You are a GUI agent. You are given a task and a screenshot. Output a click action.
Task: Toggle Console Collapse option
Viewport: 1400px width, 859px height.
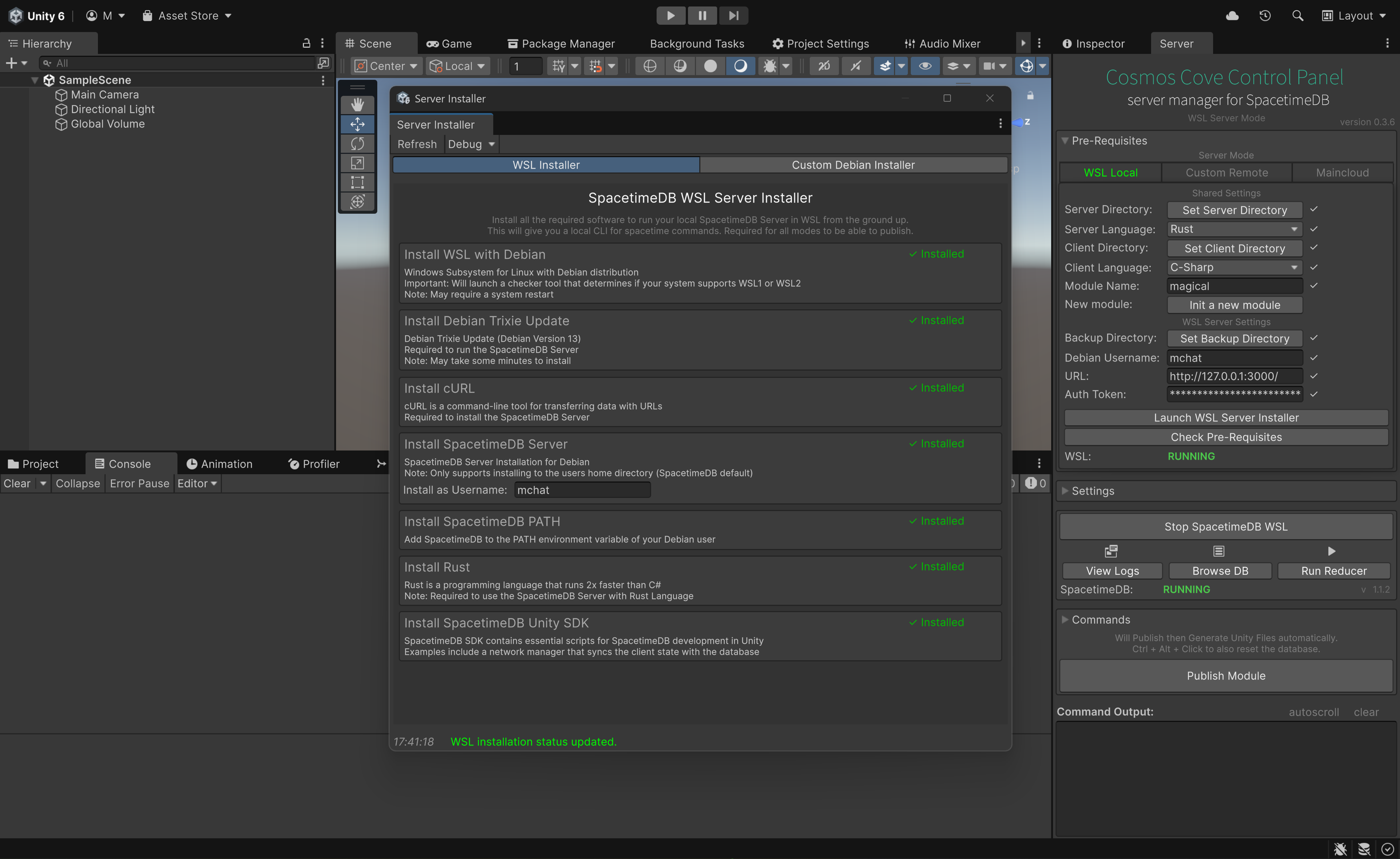click(x=78, y=483)
